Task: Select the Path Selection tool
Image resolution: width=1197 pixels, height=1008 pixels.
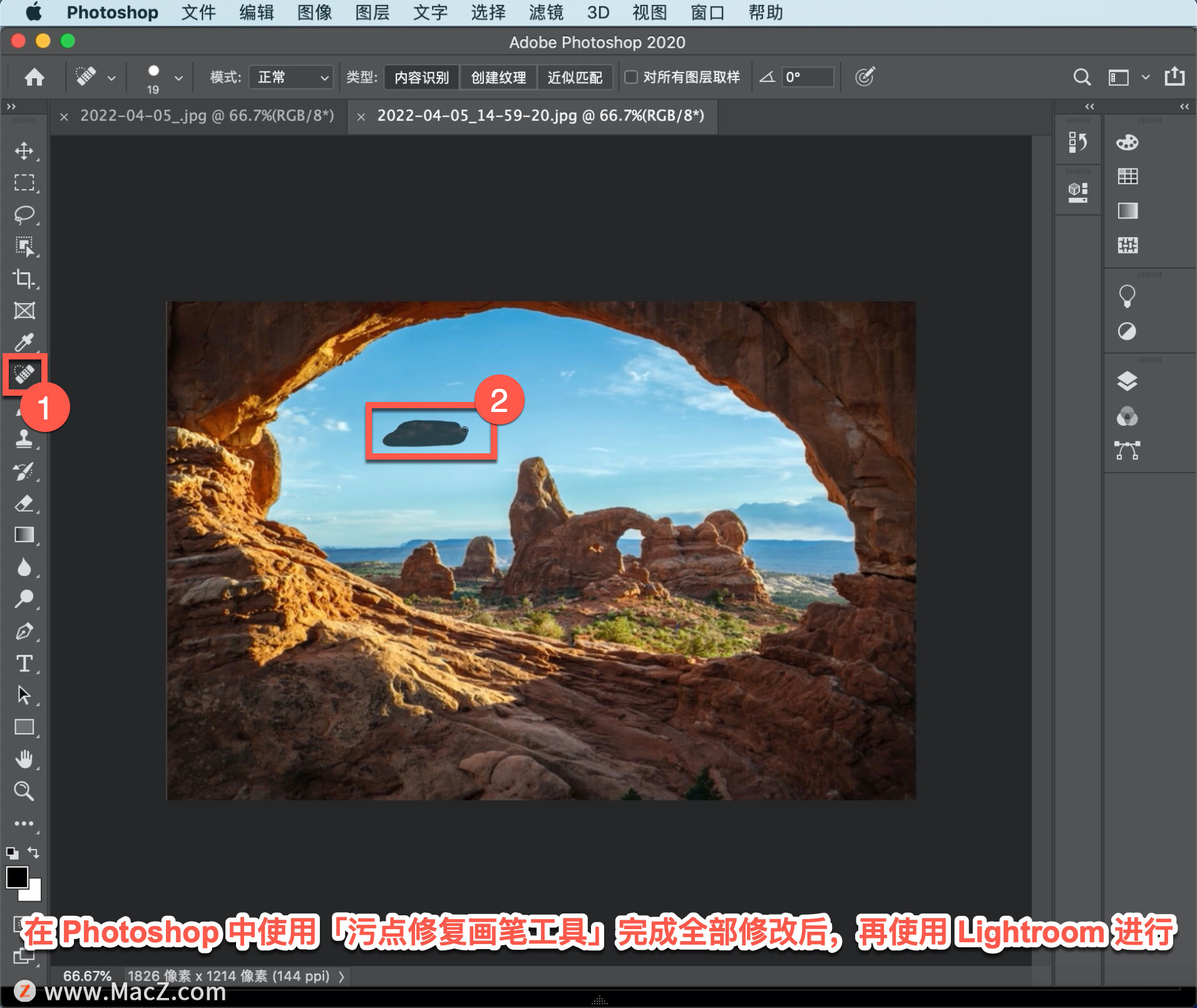Action: 24,695
